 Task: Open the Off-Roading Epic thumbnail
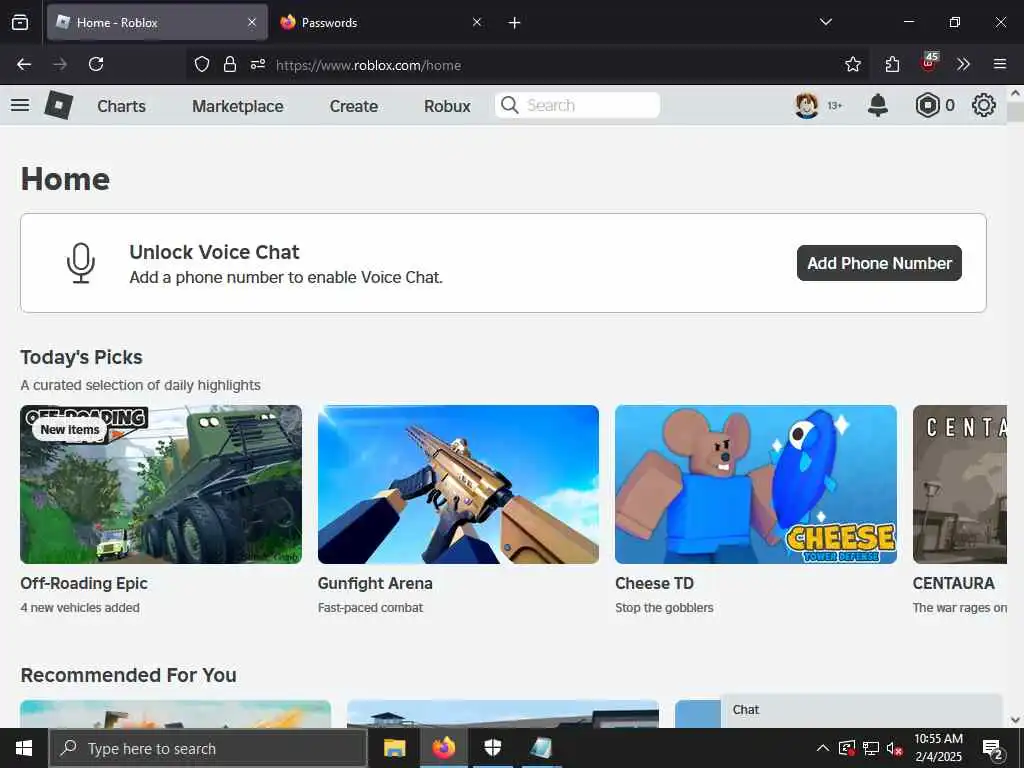click(161, 485)
